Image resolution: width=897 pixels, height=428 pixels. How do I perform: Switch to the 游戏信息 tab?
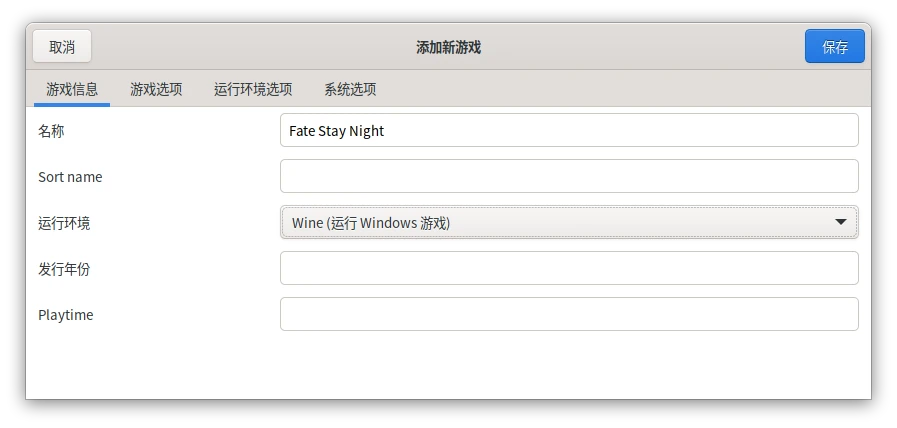click(x=72, y=89)
